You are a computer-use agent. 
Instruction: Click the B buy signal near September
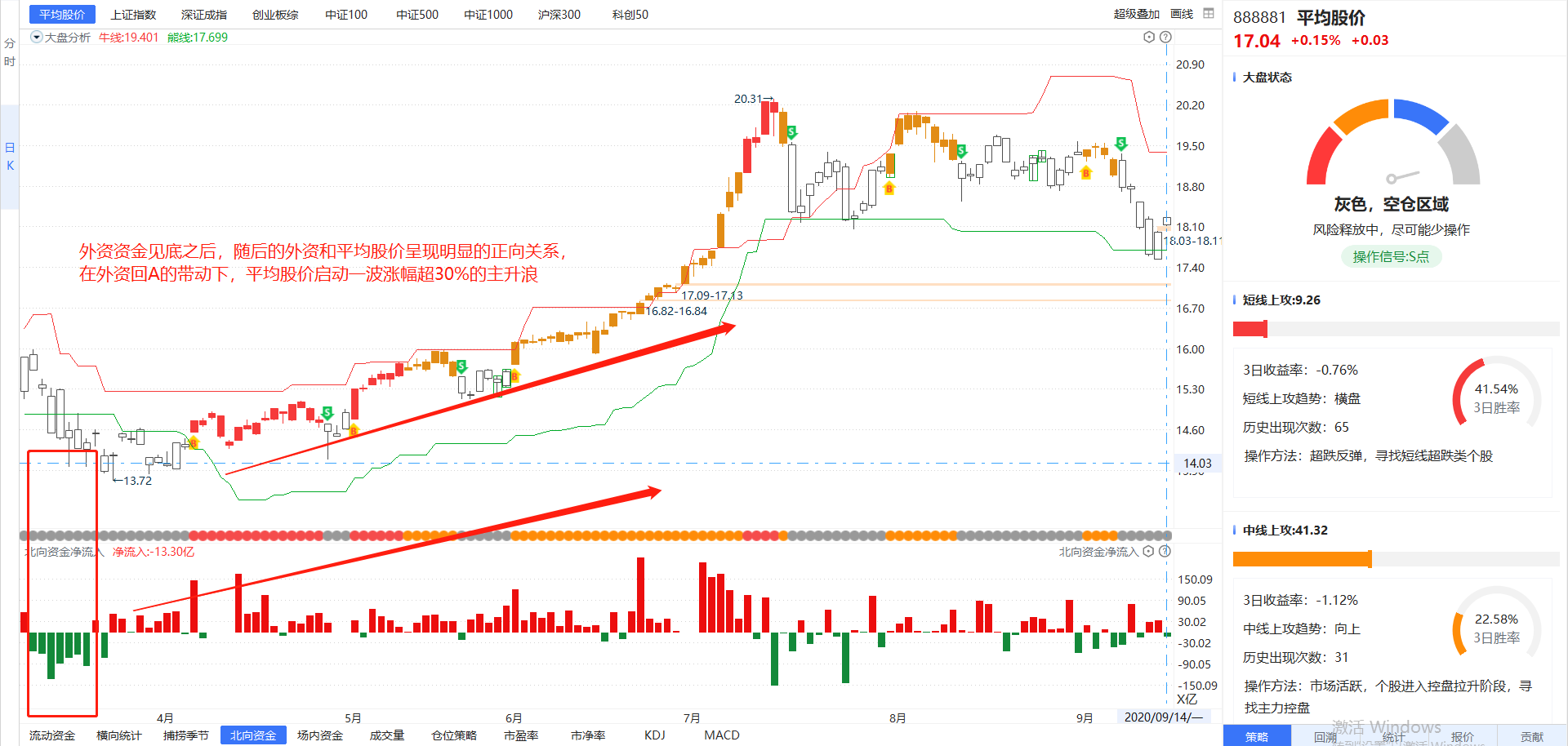[x=1085, y=173]
